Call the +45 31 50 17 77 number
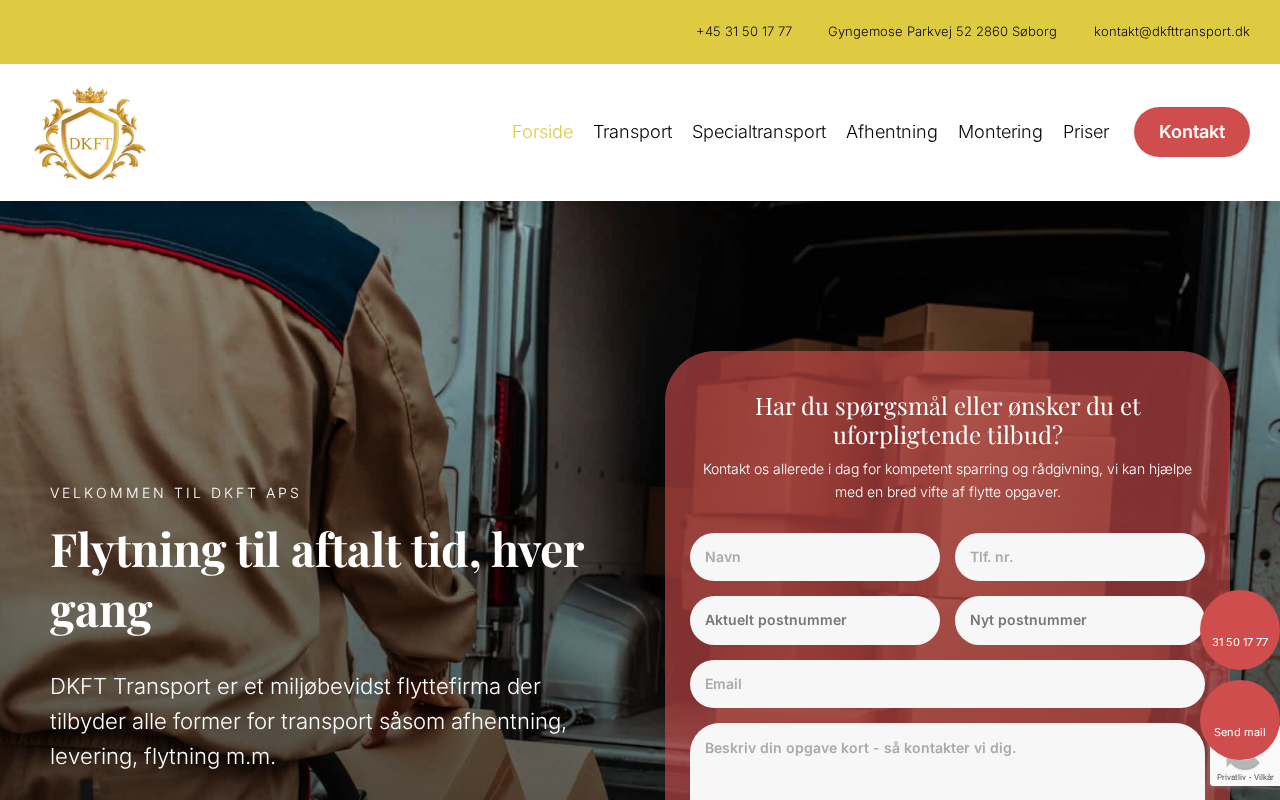This screenshot has height=800, width=1280. [x=744, y=32]
